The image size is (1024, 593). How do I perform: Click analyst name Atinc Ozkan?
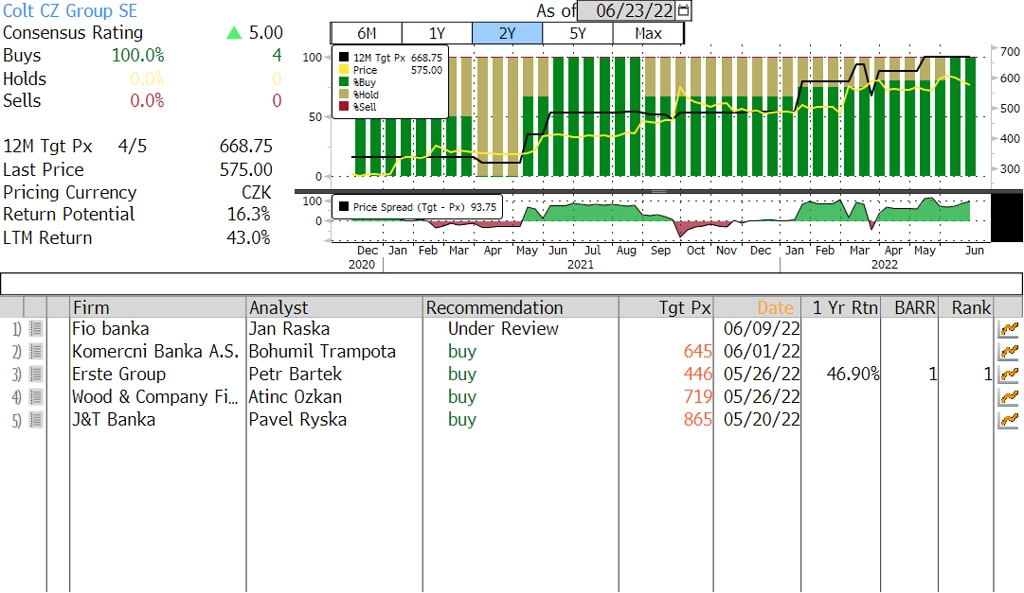tap(295, 396)
